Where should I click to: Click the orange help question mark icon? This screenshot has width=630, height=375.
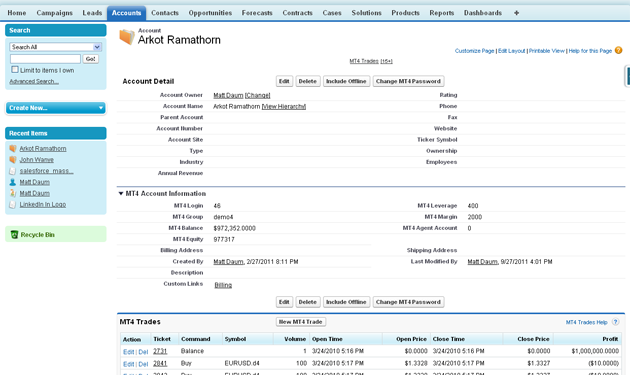pyautogui.click(x=618, y=50)
